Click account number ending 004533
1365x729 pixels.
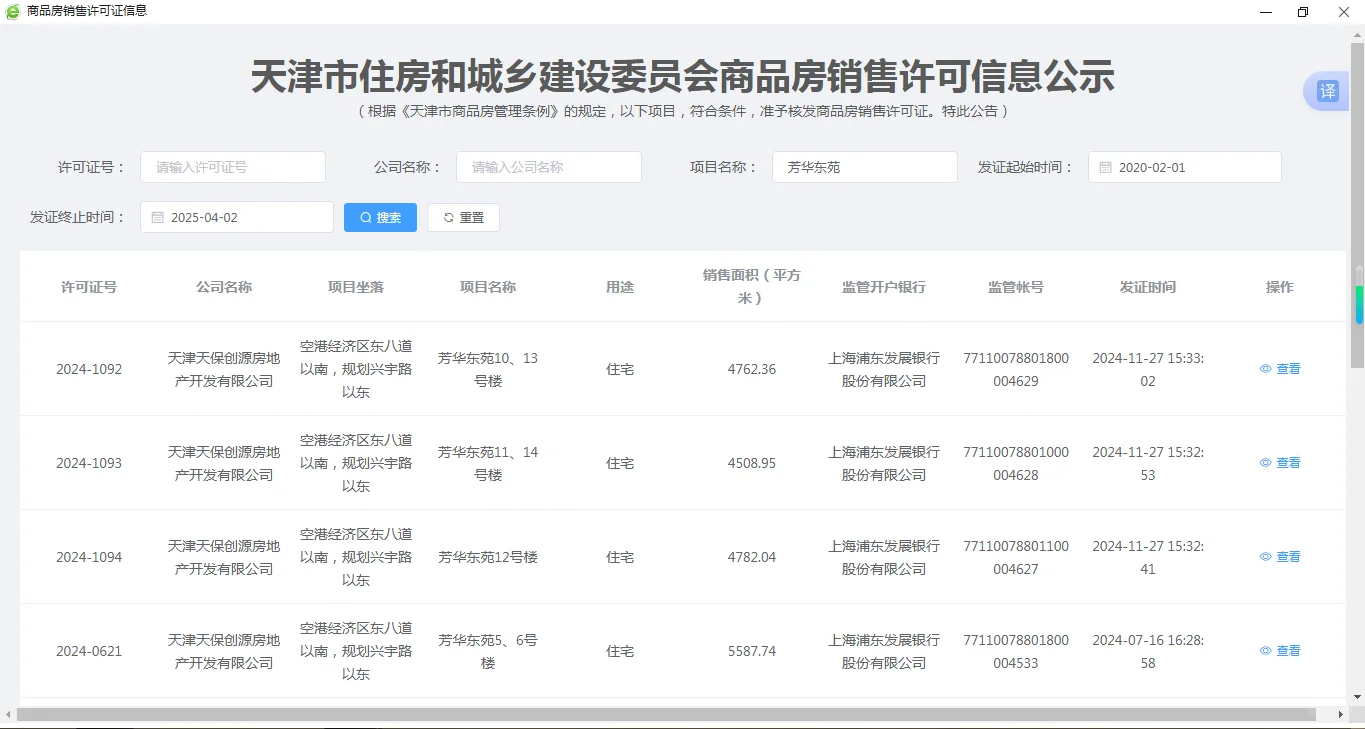tap(1016, 651)
